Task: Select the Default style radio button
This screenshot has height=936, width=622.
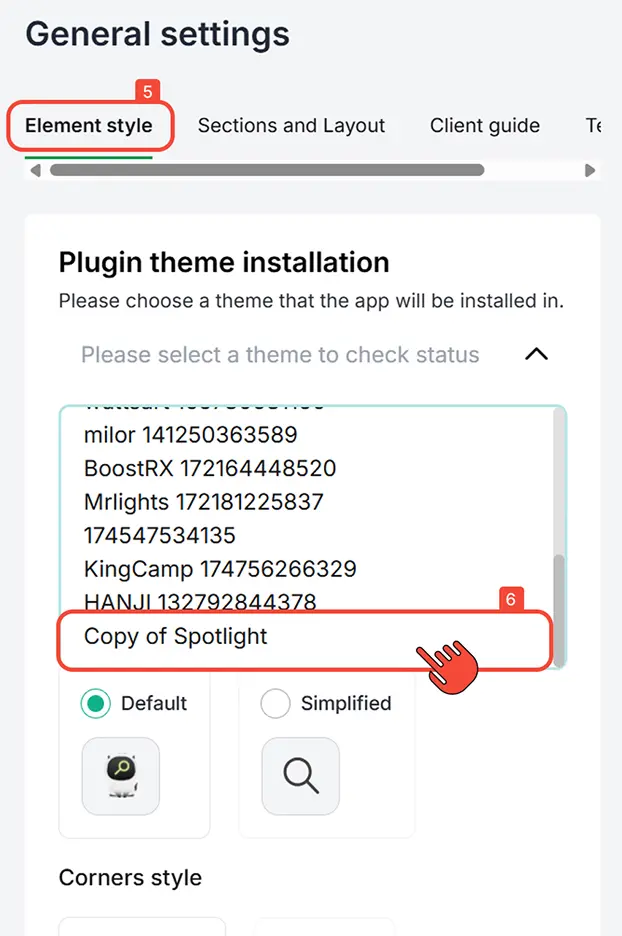Action: [x=95, y=704]
